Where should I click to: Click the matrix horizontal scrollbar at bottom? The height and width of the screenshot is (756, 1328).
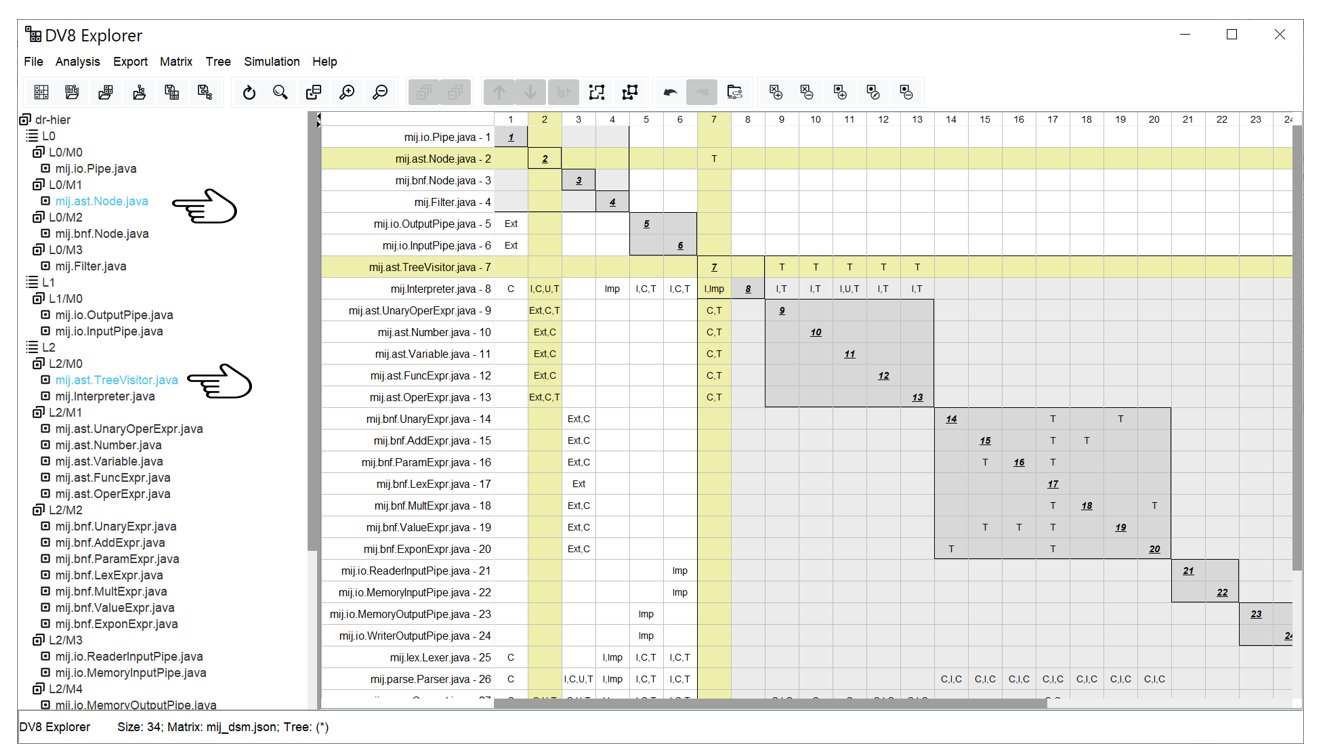click(x=770, y=703)
